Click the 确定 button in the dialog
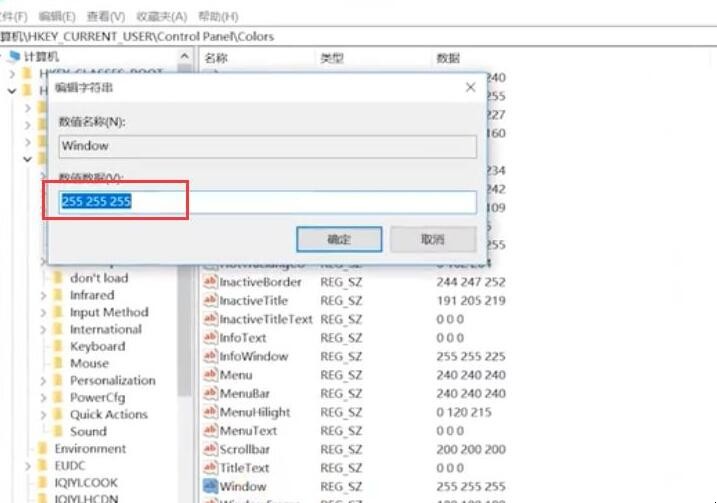Image resolution: width=717 pixels, height=503 pixels. coord(339,239)
